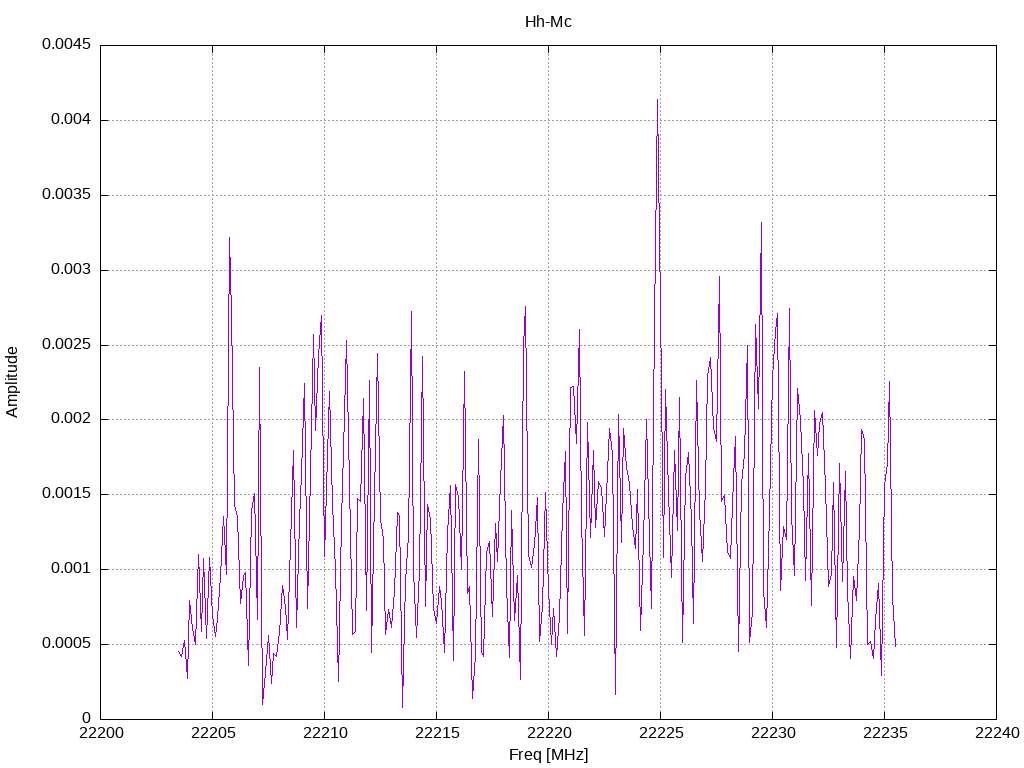Image resolution: width=1024 pixels, height=768 pixels.
Task: Click the y-axis tick label 0.0035
Action: tap(67, 195)
